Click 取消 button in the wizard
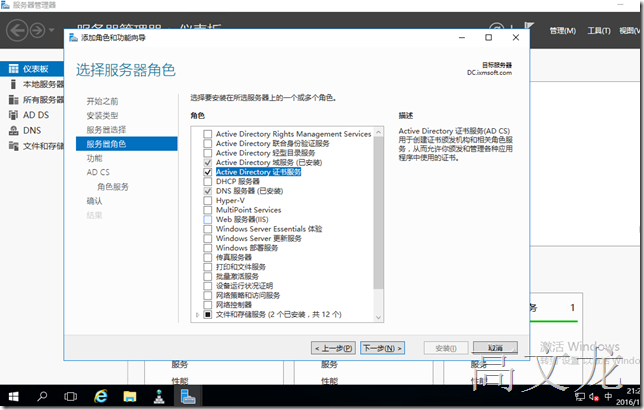The height and width of the screenshot is (410, 644). tap(495, 348)
